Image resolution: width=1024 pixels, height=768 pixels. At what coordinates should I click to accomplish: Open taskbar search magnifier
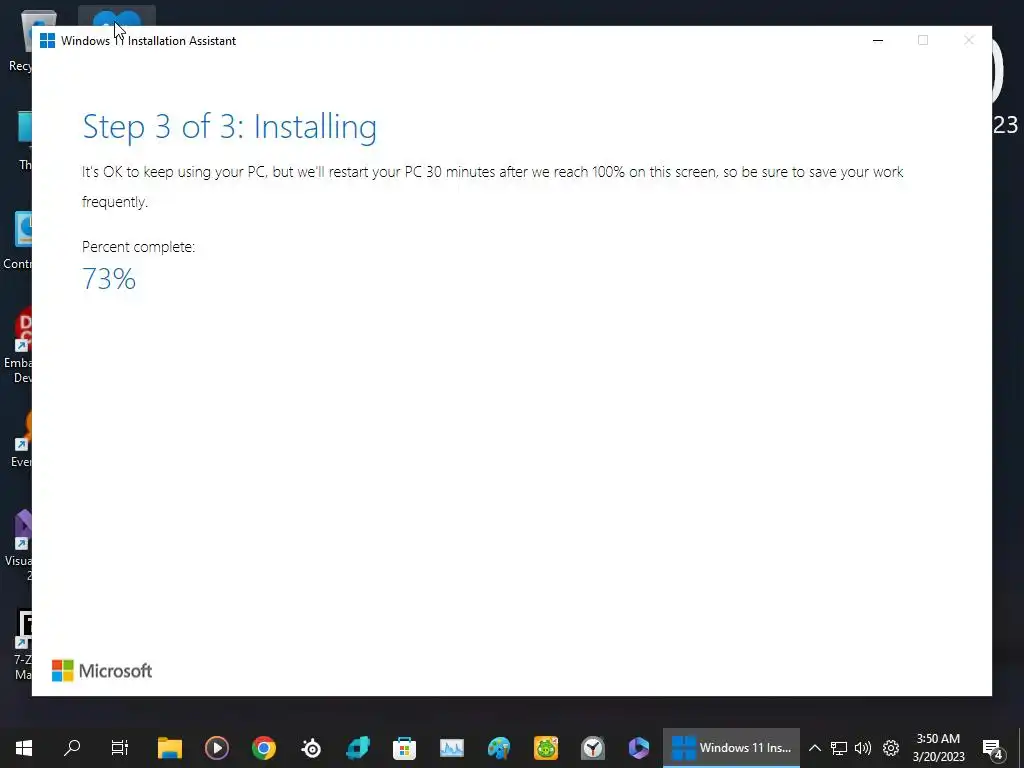pos(72,748)
